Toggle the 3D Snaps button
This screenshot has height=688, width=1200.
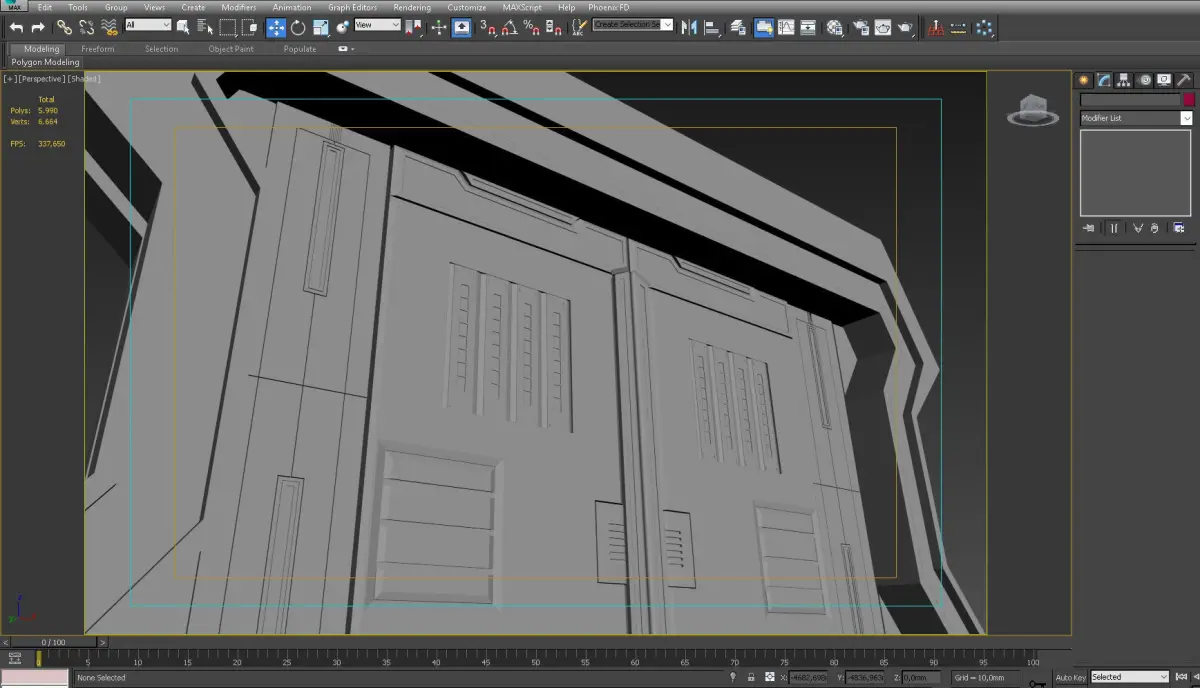(487, 27)
